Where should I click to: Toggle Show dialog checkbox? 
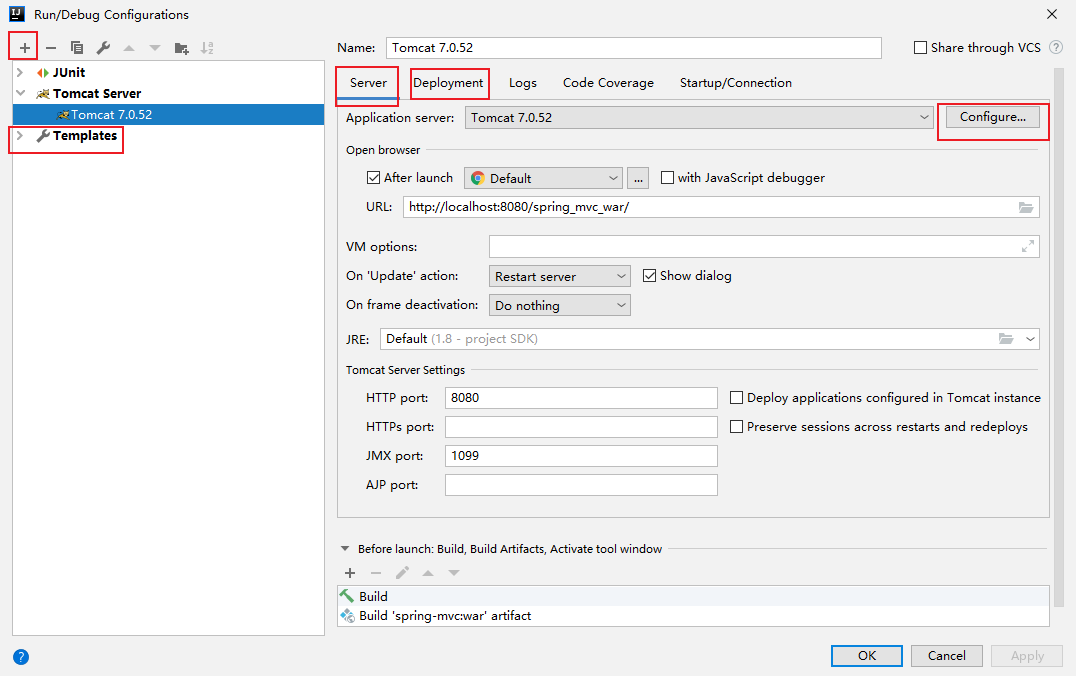pos(649,276)
